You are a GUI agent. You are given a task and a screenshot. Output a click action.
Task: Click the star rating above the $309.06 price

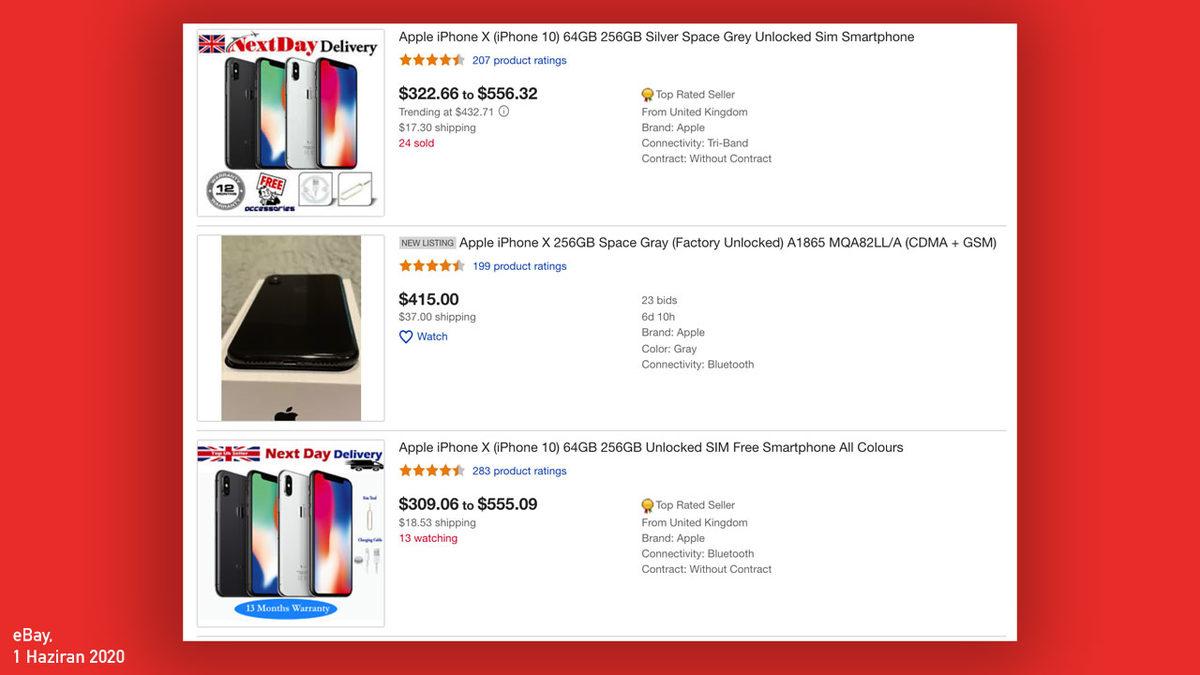[x=432, y=471]
